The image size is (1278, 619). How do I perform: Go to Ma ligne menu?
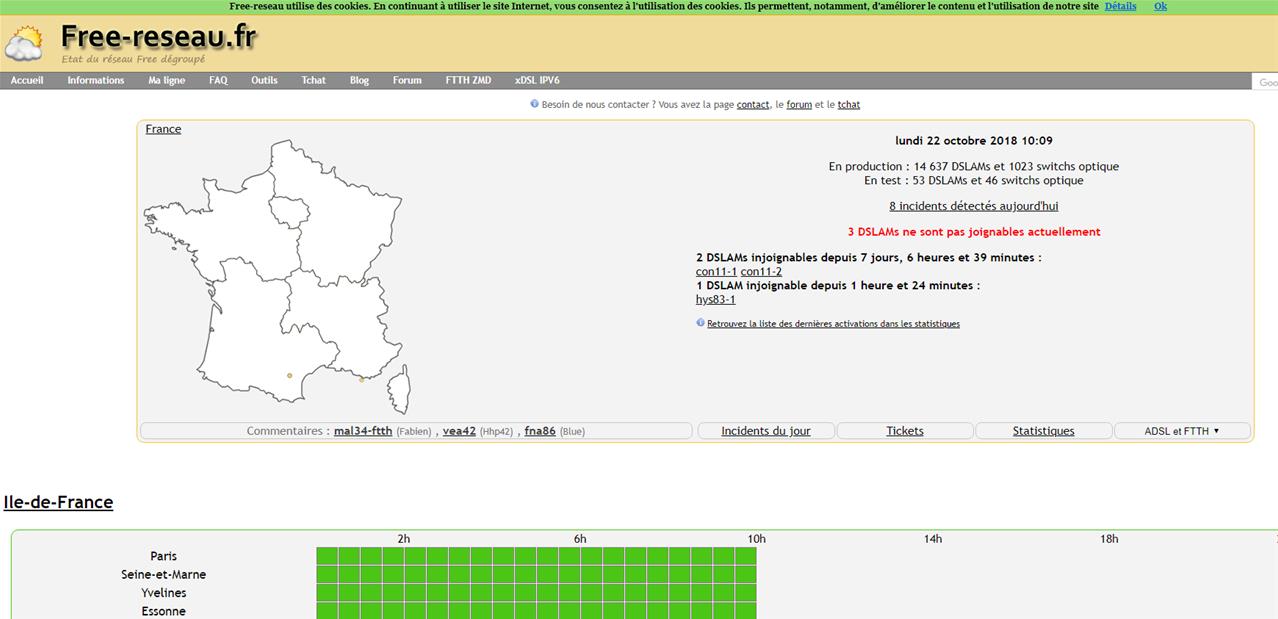(167, 81)
